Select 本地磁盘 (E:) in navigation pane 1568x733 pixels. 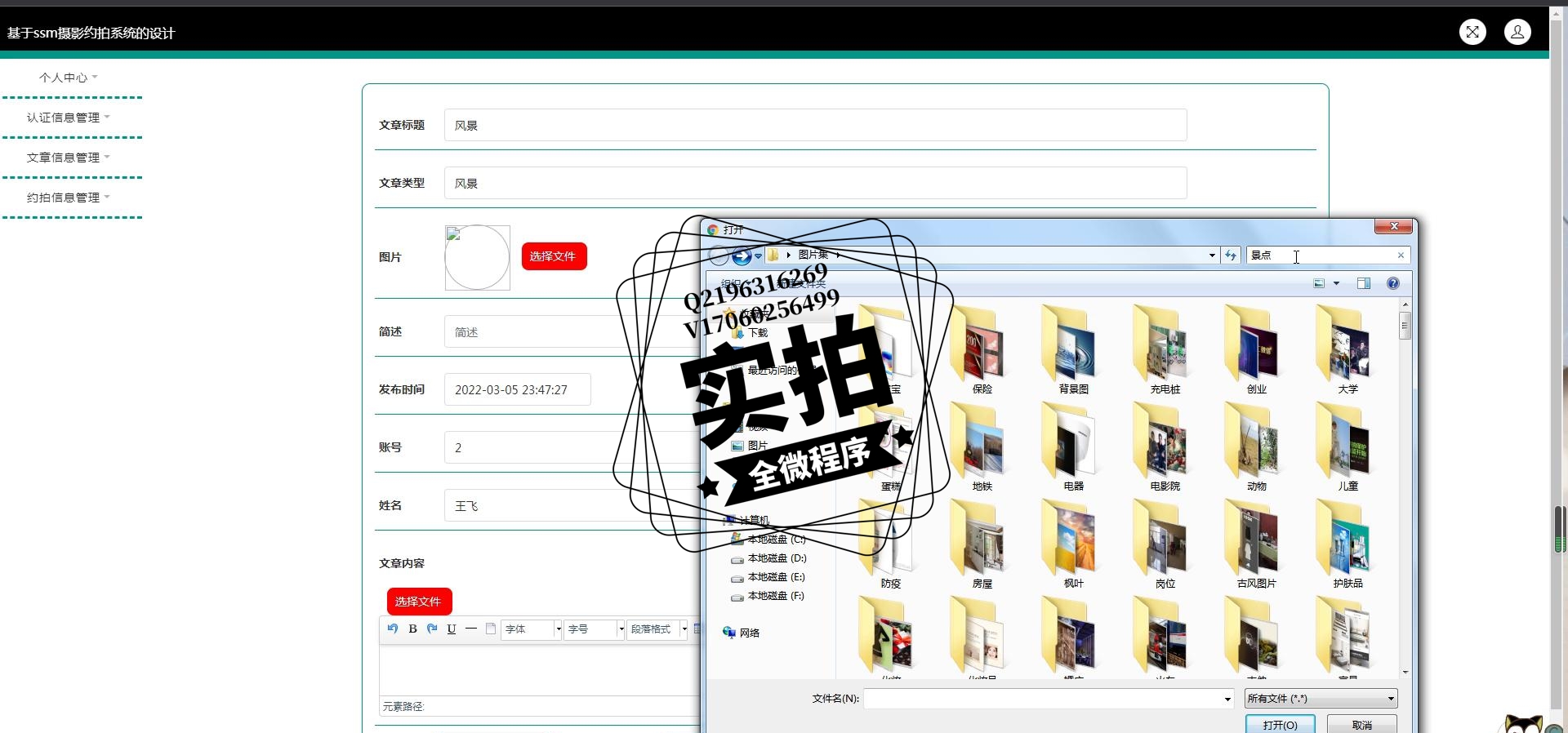click(768, 577)
